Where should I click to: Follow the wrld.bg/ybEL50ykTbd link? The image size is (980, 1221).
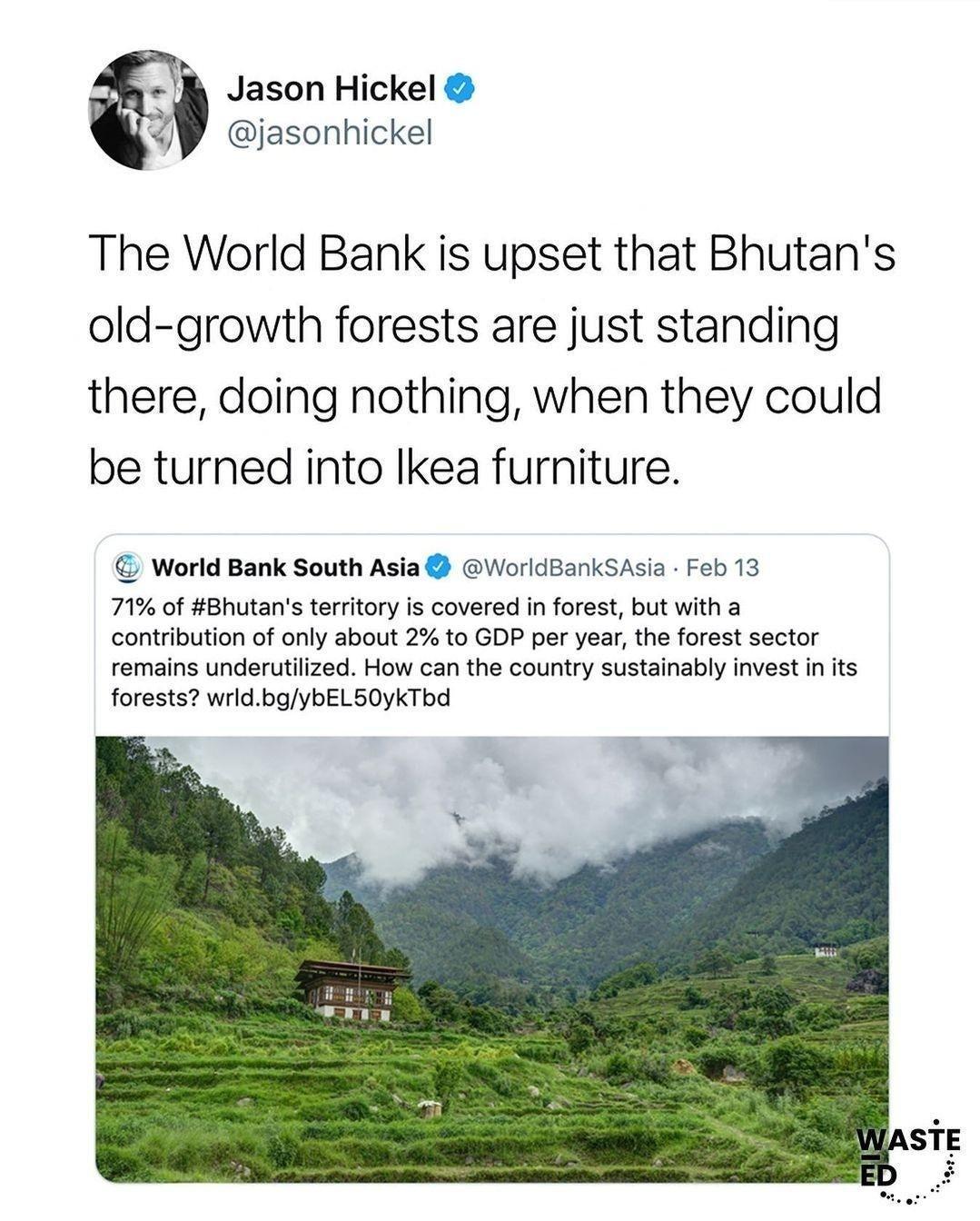point(332,700)
